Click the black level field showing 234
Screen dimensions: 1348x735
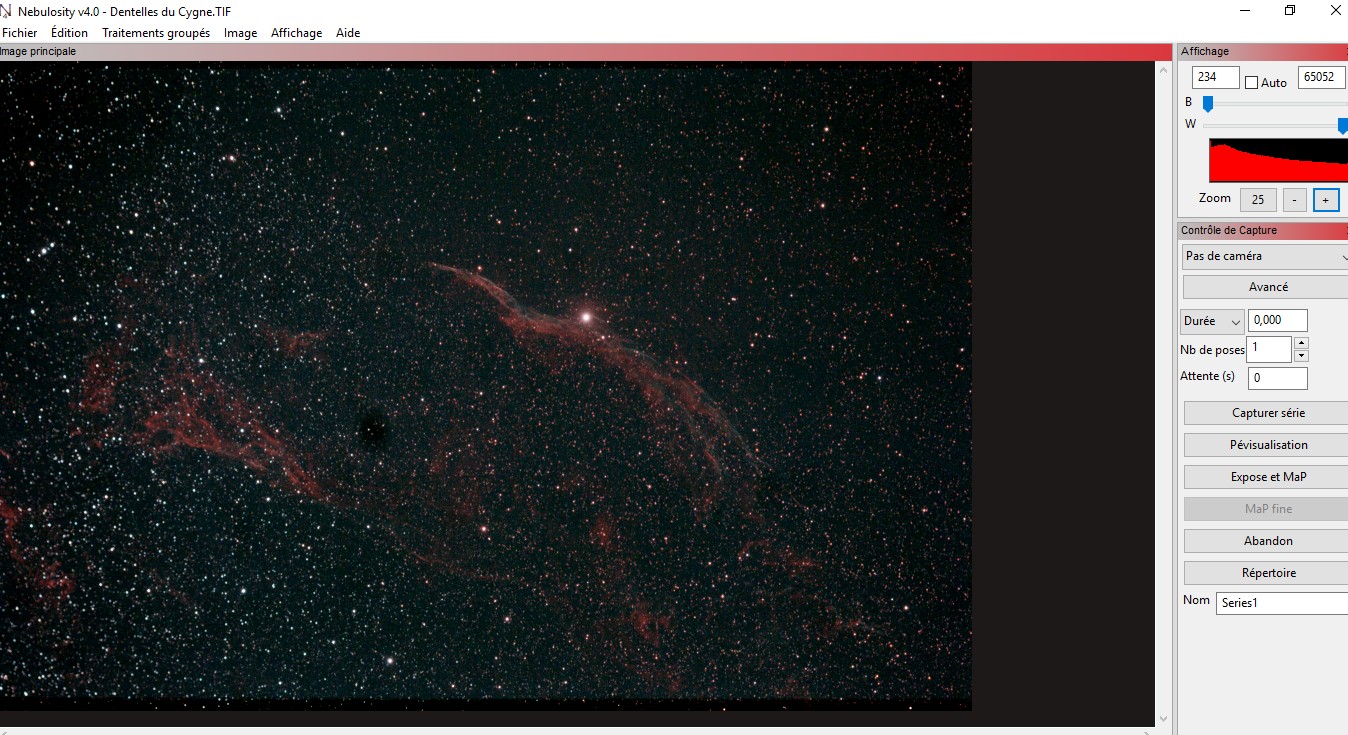tap(1216, 77)
